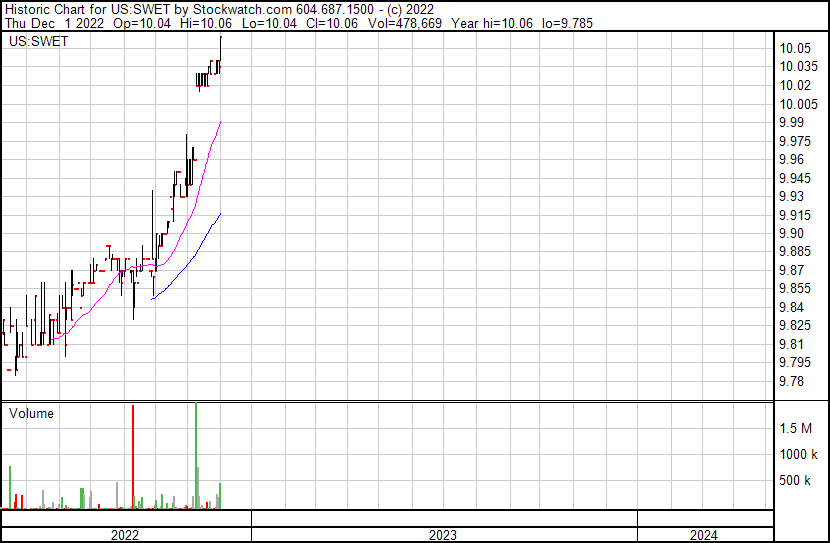Click the 500 k volume axis label
This screenshot has height=543, width=830.
click(796, 481)
